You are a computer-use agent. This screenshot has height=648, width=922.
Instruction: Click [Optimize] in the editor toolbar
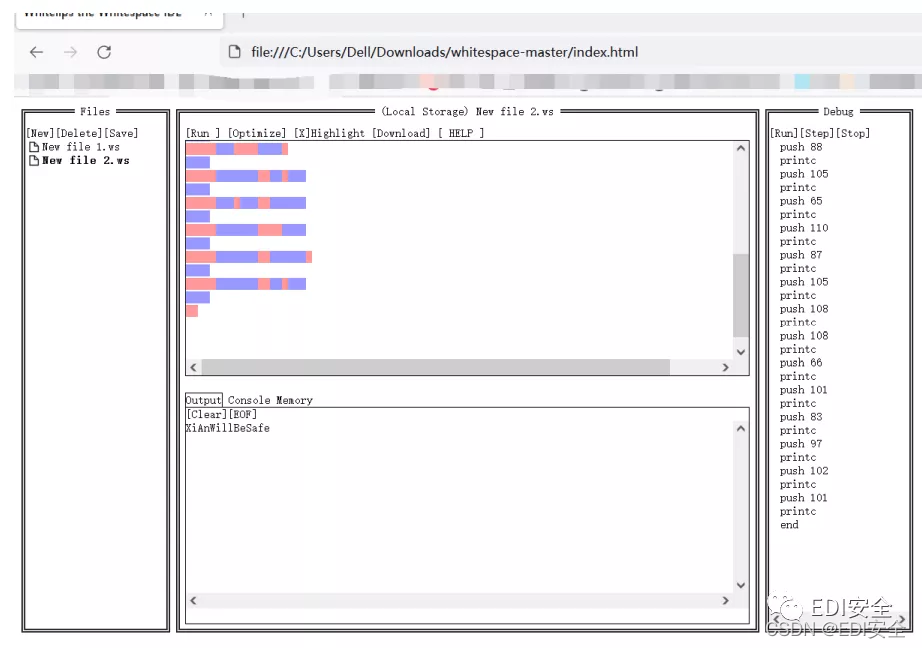257,133
